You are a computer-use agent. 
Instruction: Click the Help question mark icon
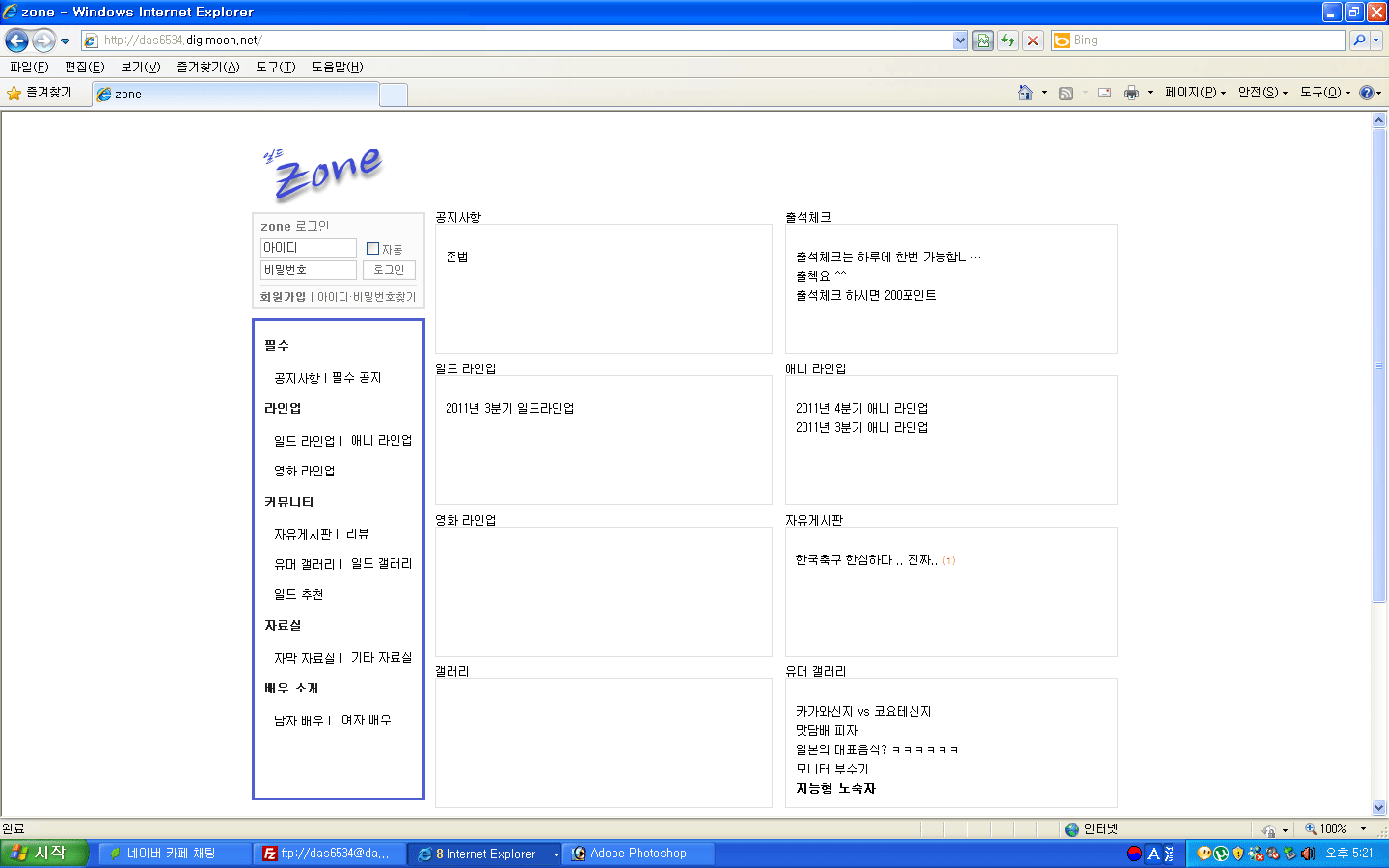tap(1366, 93)
